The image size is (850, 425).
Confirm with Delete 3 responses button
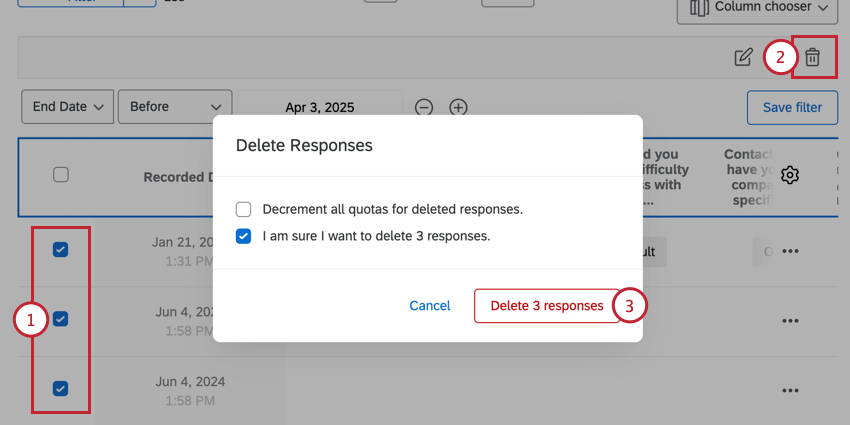[546, 306]
